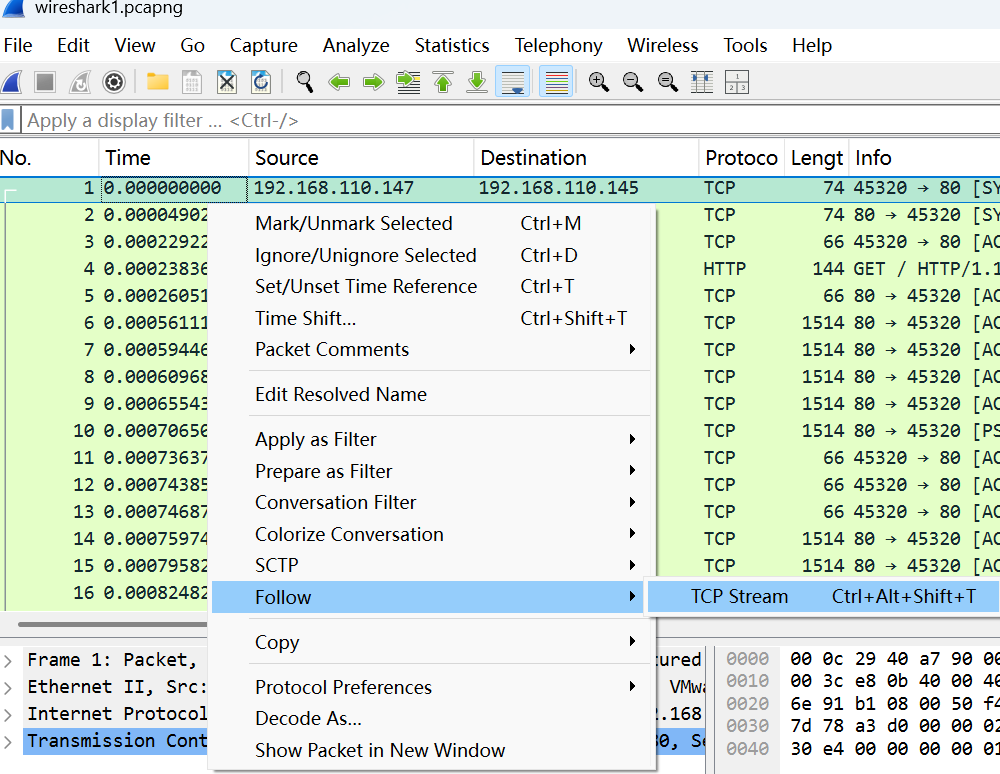Expand the Ethernet II tree row
The width and height of the screenshot is (1000, 774).
9,687
